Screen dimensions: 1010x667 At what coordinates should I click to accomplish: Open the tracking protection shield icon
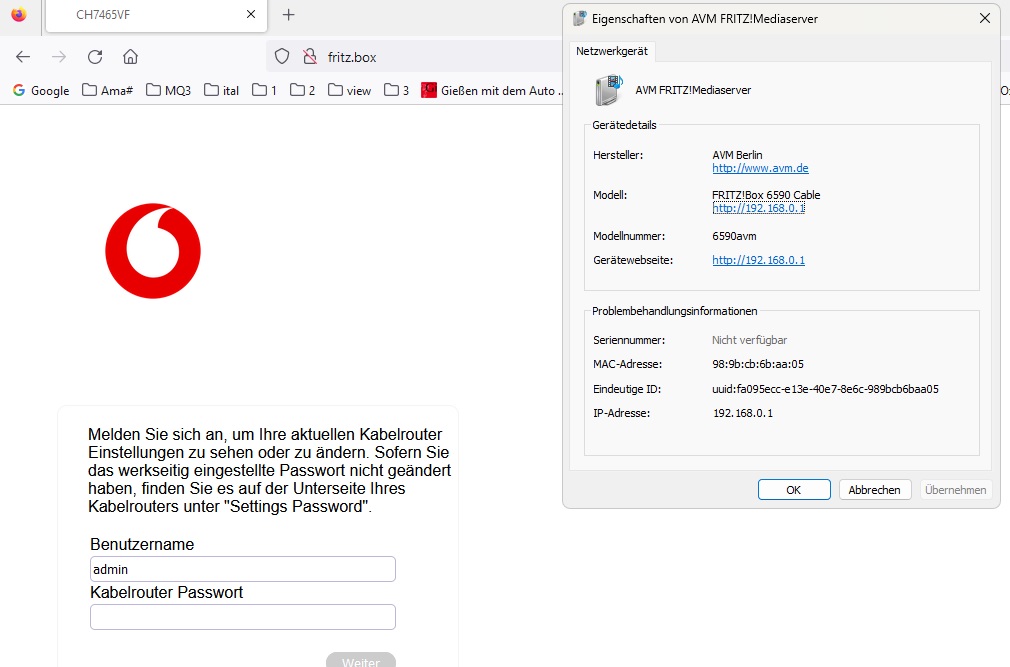tap(281, 57)
